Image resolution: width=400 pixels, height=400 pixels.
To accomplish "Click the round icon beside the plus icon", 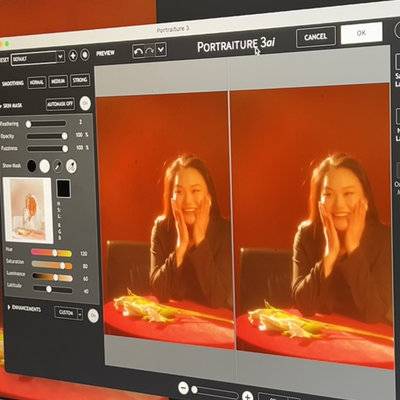I will tap(85, 54).
